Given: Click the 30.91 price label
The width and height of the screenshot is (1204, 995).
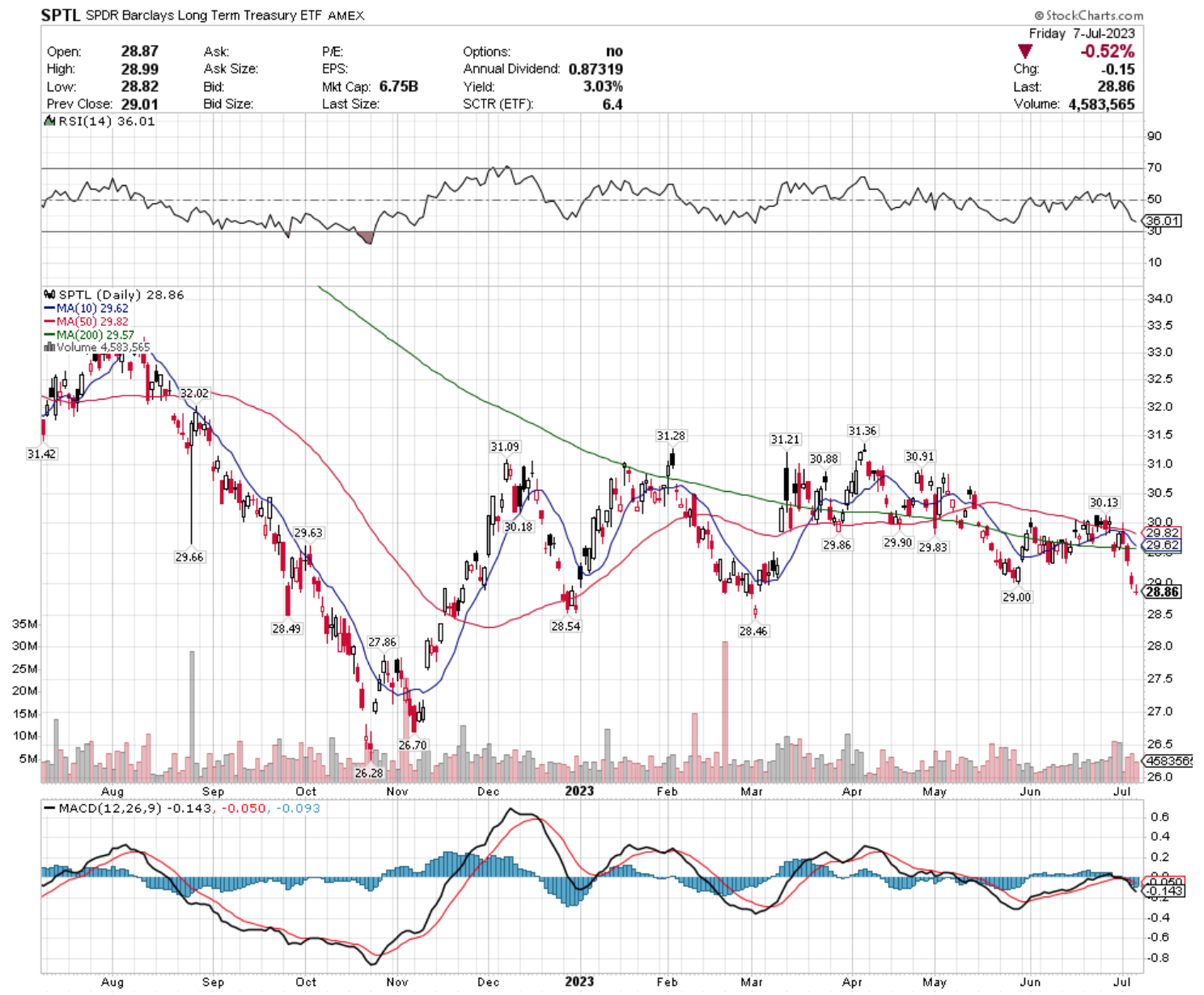Looking at the screenshot, I should (x=920, y=456).
